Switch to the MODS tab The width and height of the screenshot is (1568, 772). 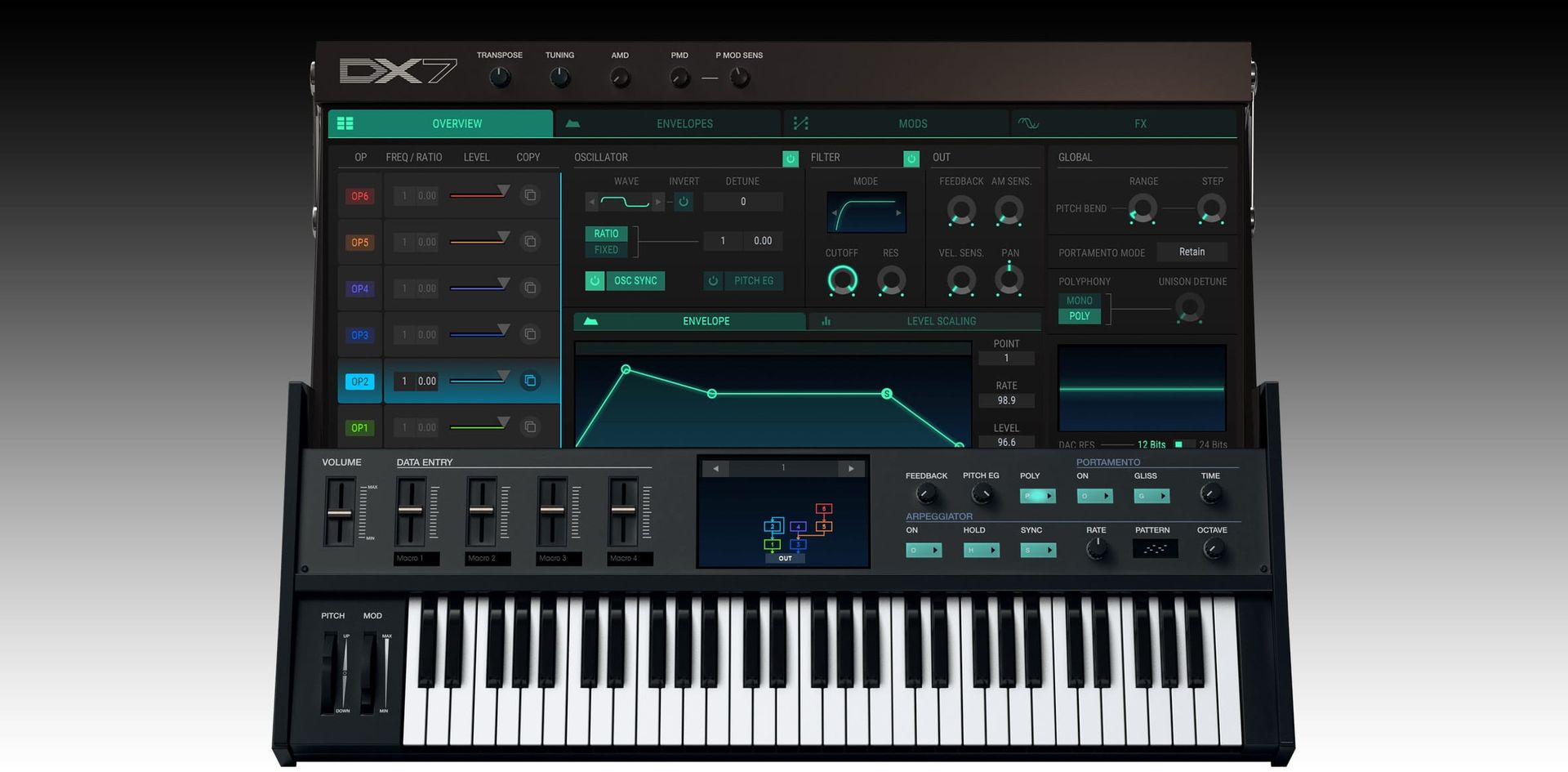tap(897, 123)
